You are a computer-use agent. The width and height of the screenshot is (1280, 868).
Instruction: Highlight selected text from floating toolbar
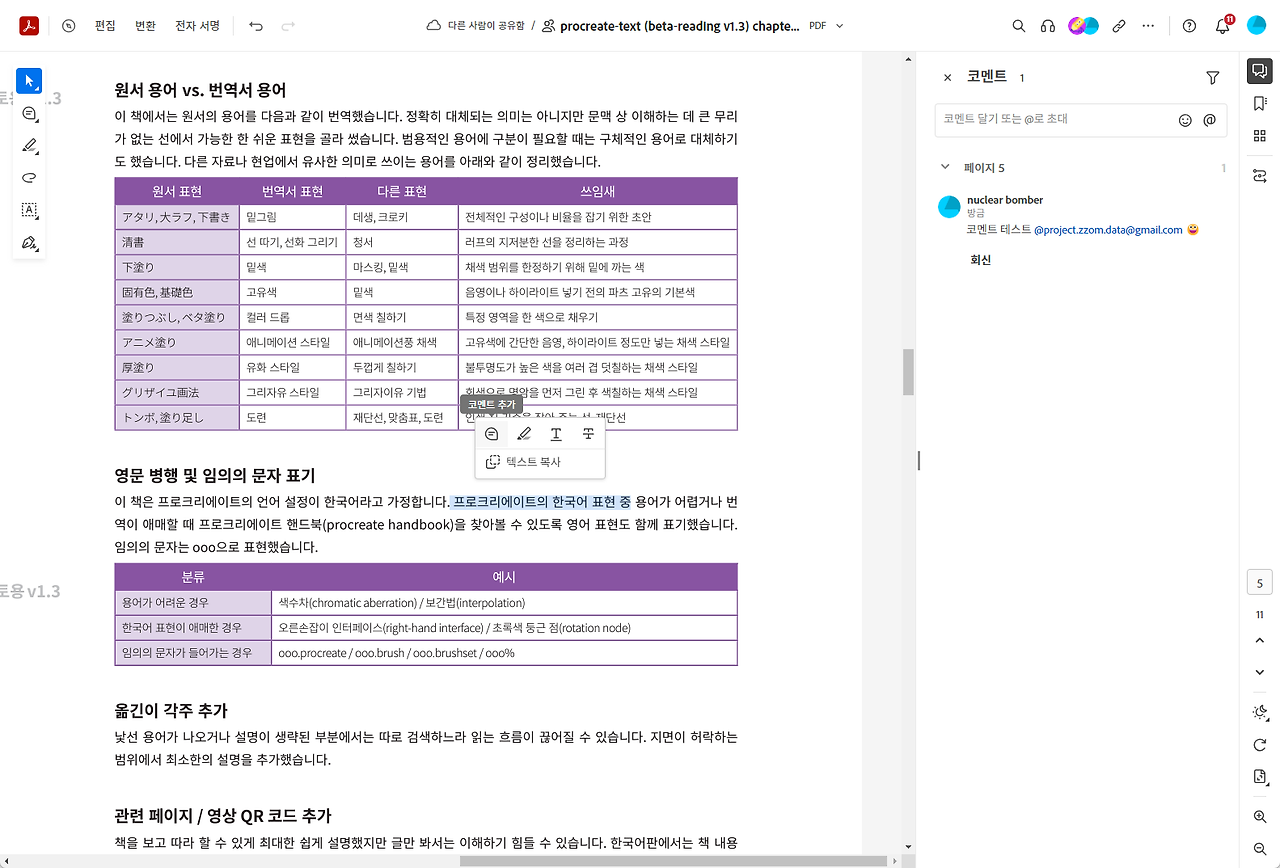coord(524,434)
